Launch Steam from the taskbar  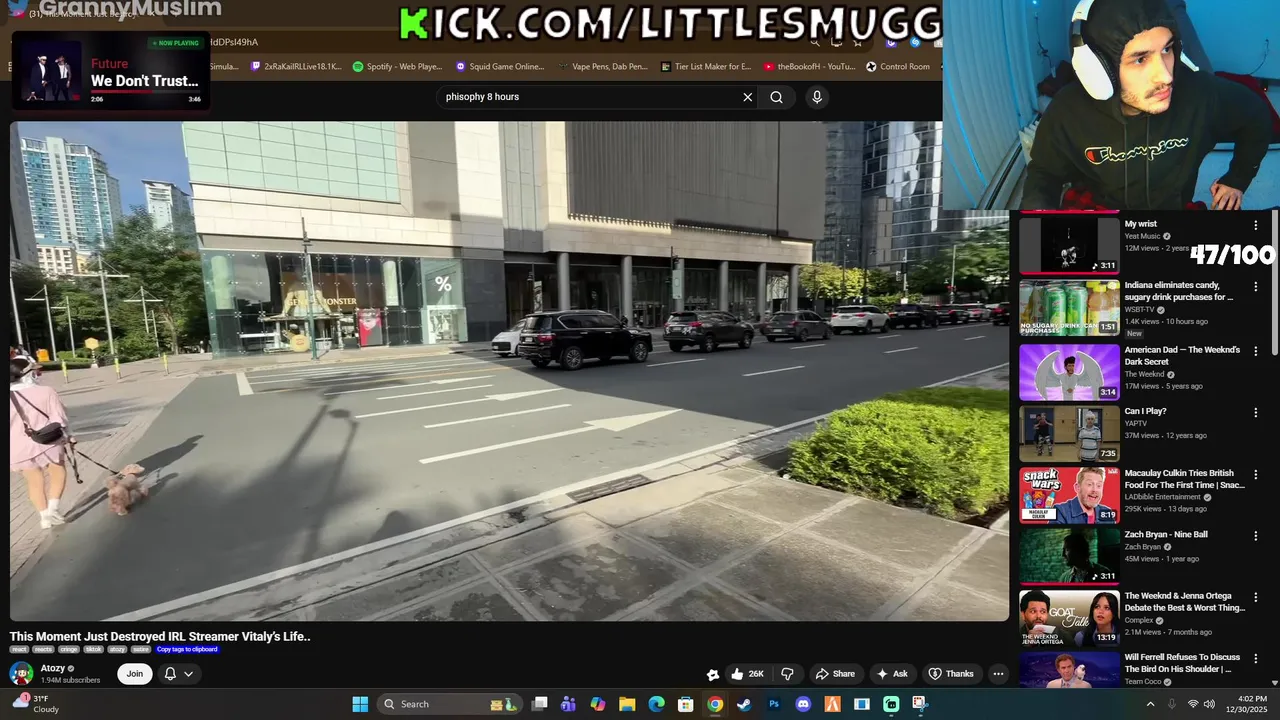[x=744, y=704]
